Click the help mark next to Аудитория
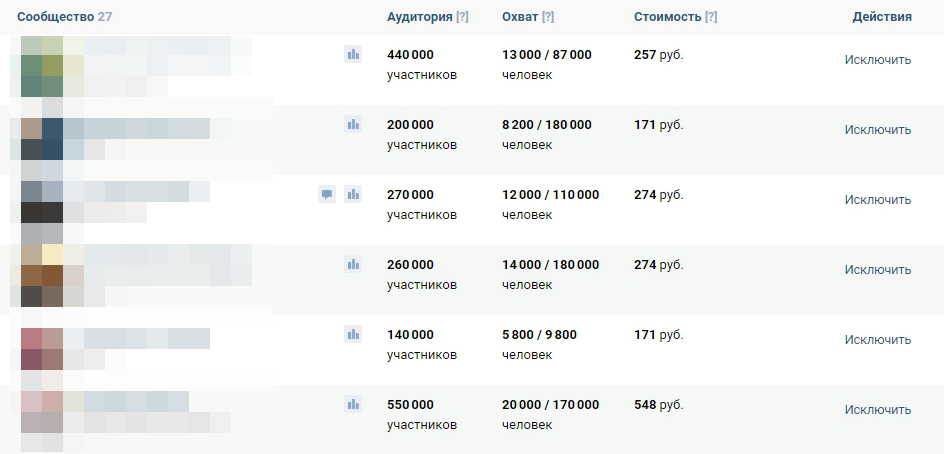Viewport: 944px width, 454px height. click(x=461, y=17)
